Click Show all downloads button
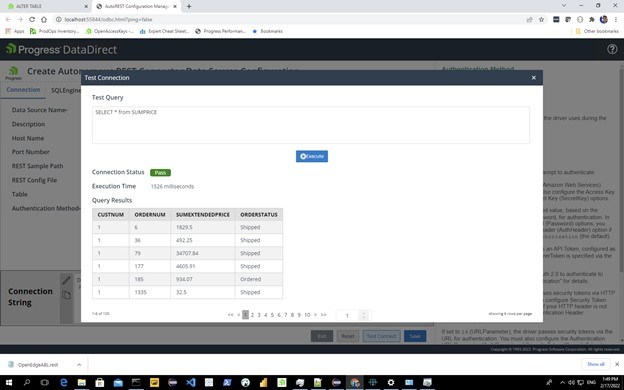This screenshot has height=390, width=624. [x=595, y=364]
